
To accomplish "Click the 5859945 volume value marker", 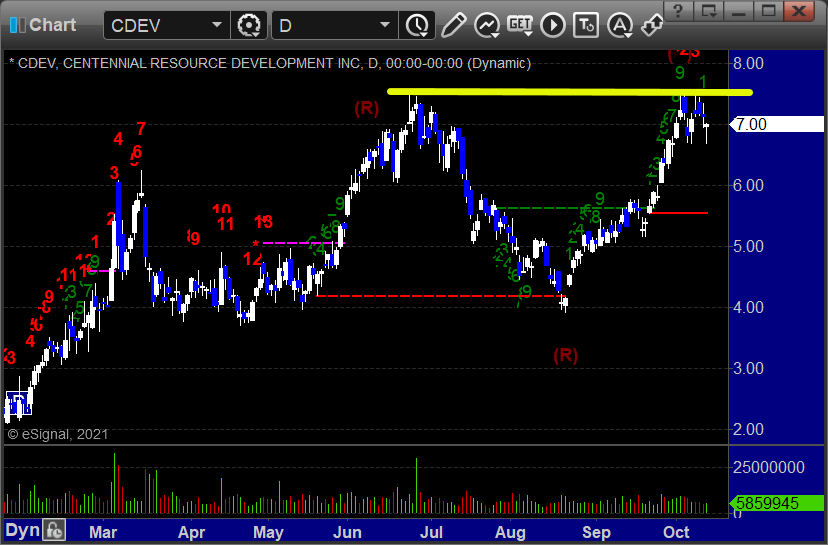I will tap(776, 503).
